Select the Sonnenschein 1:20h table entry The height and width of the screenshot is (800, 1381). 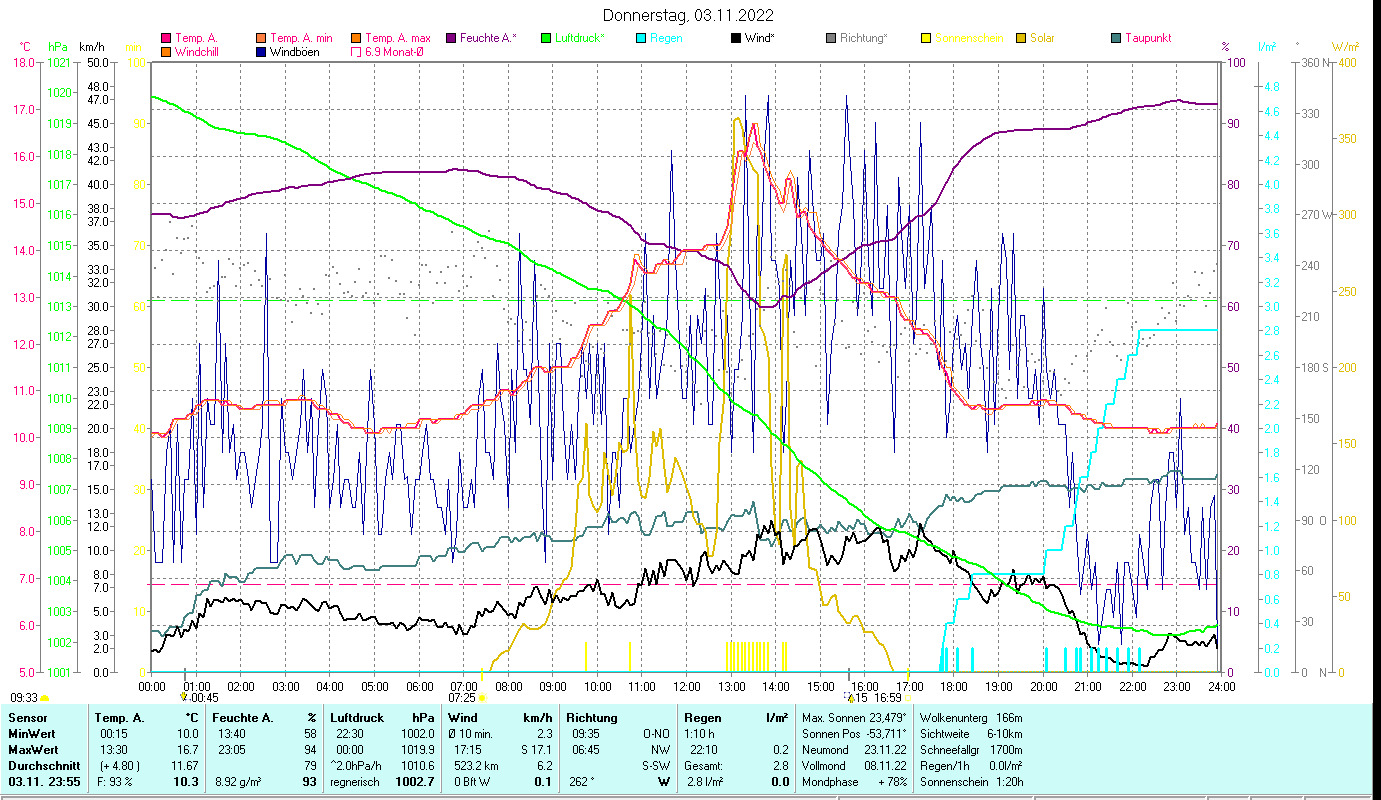pos(971,781)
